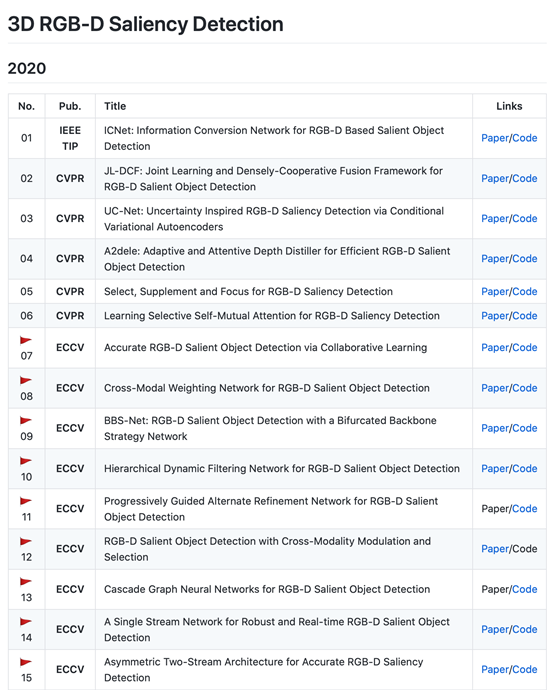The image size is (554, 690).
Task: Open Paper link for Learning Selective Self-Mutual Attention
Action: click(495, 316)
